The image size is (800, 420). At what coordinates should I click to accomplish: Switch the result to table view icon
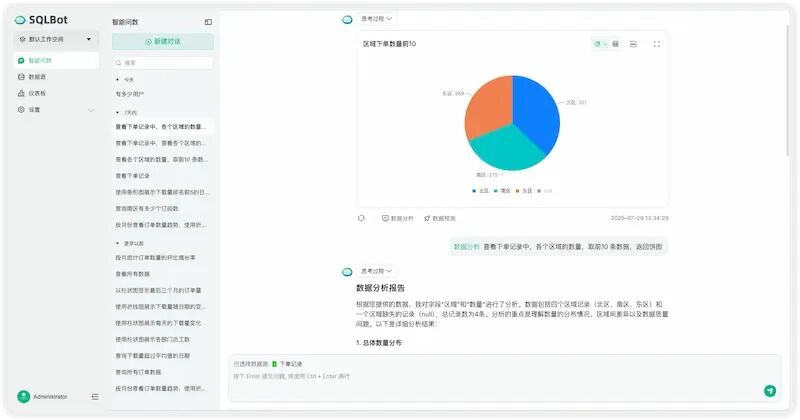point(616,44)
